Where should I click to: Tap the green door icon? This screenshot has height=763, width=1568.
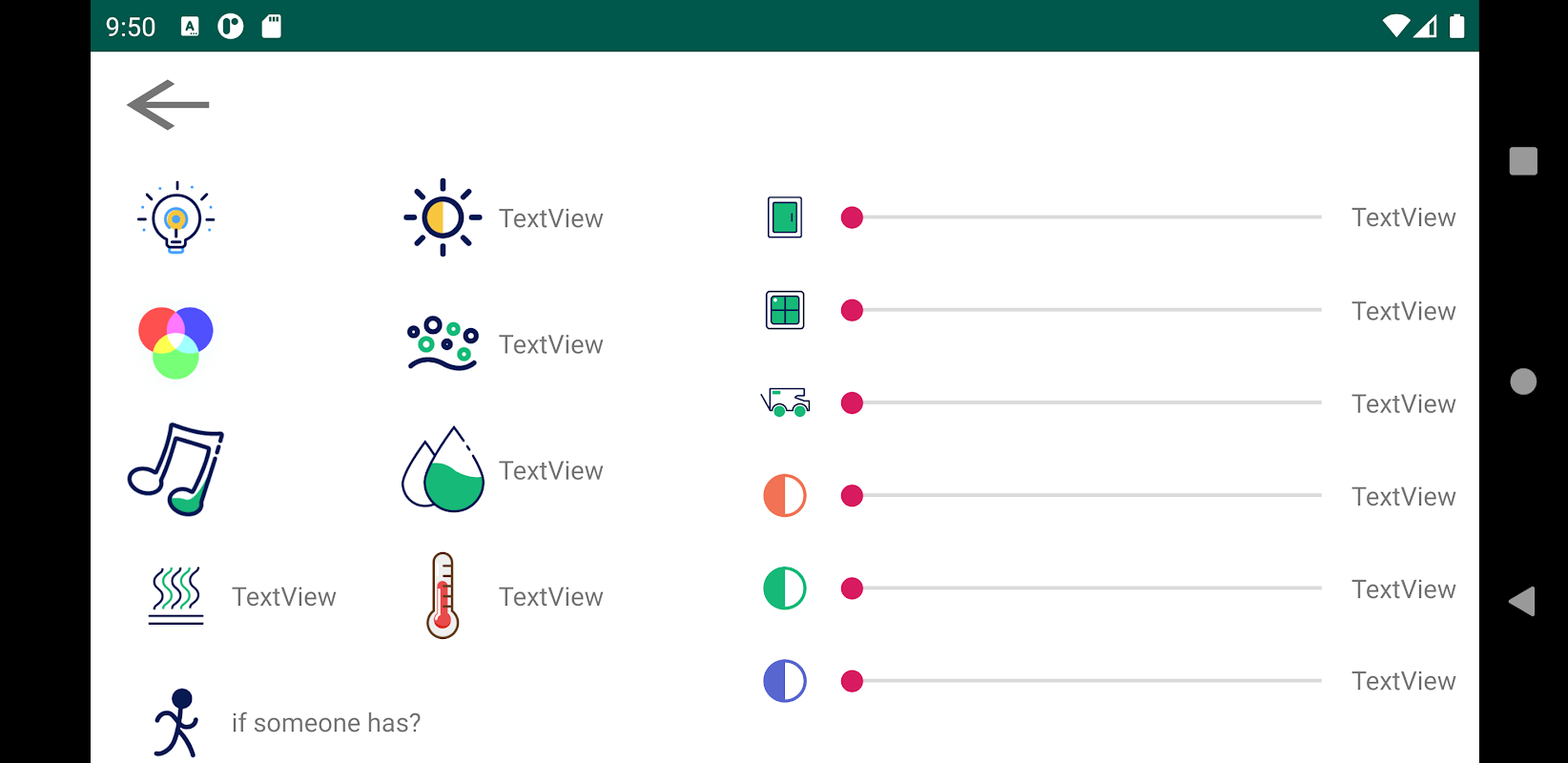point(785,217)
